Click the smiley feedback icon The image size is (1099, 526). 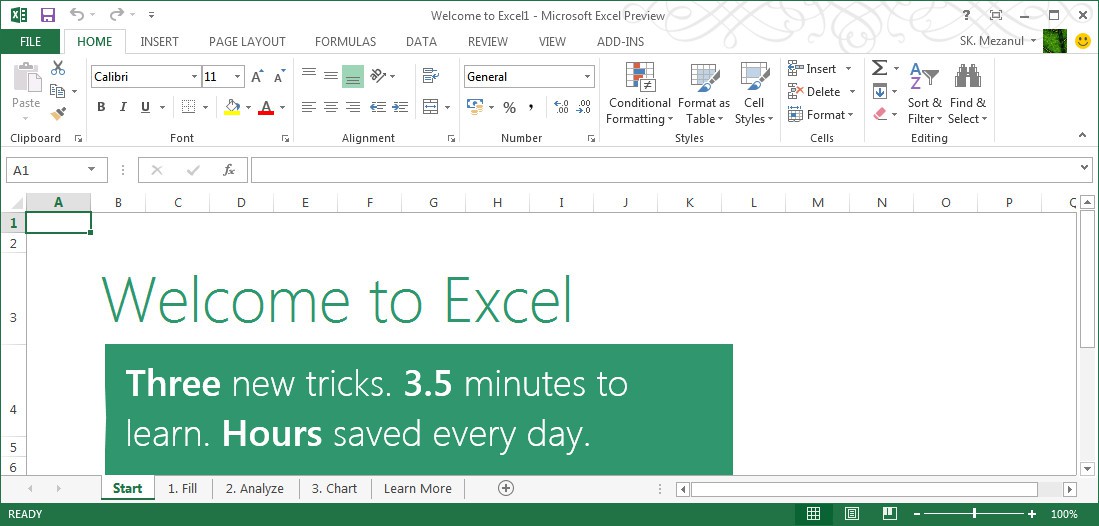pyautogui.click(x=1082, y=41)
